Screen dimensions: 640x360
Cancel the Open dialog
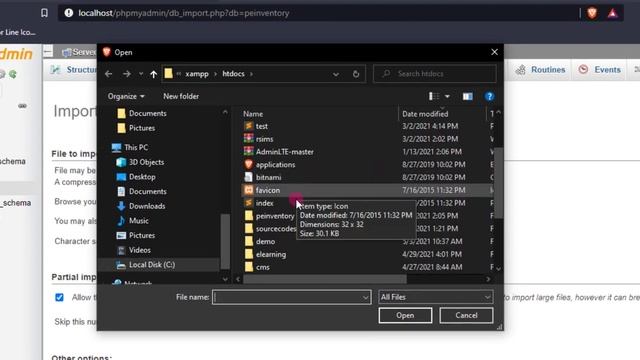tap(466, 316)
